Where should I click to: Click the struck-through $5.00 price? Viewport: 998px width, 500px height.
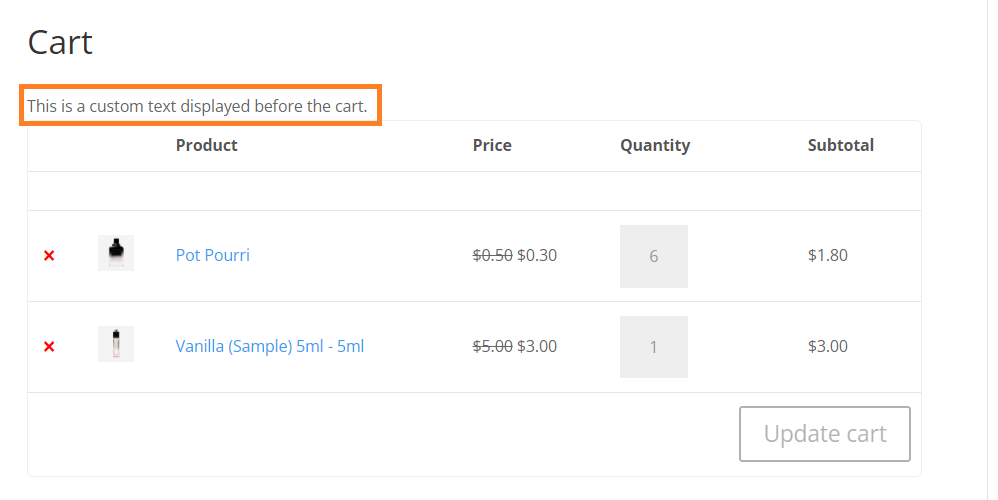[x=493, y=346]
